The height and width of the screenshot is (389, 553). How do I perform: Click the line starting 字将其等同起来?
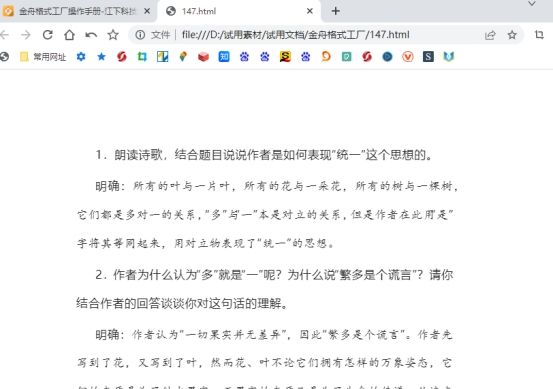tap(206, 243)
